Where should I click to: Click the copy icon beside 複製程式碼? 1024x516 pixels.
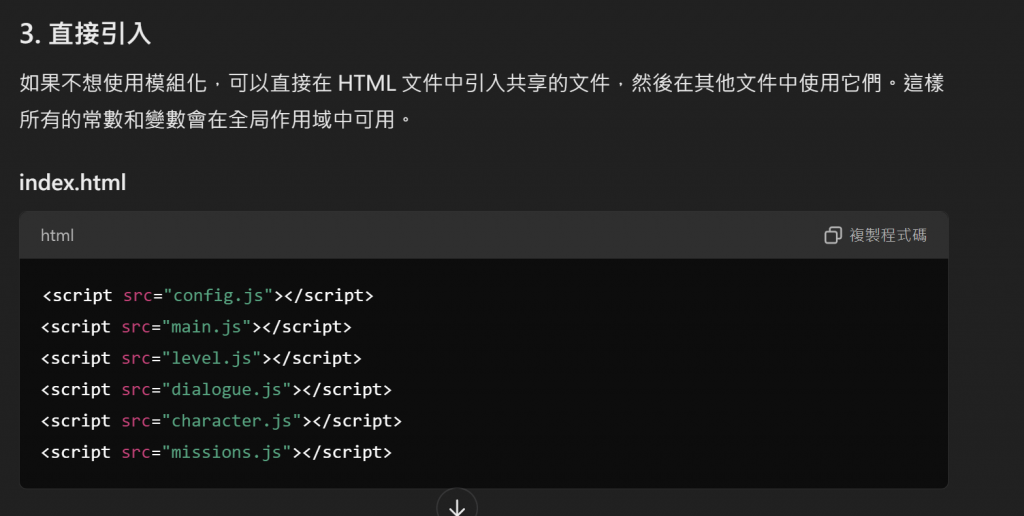[x=833, y=235]
